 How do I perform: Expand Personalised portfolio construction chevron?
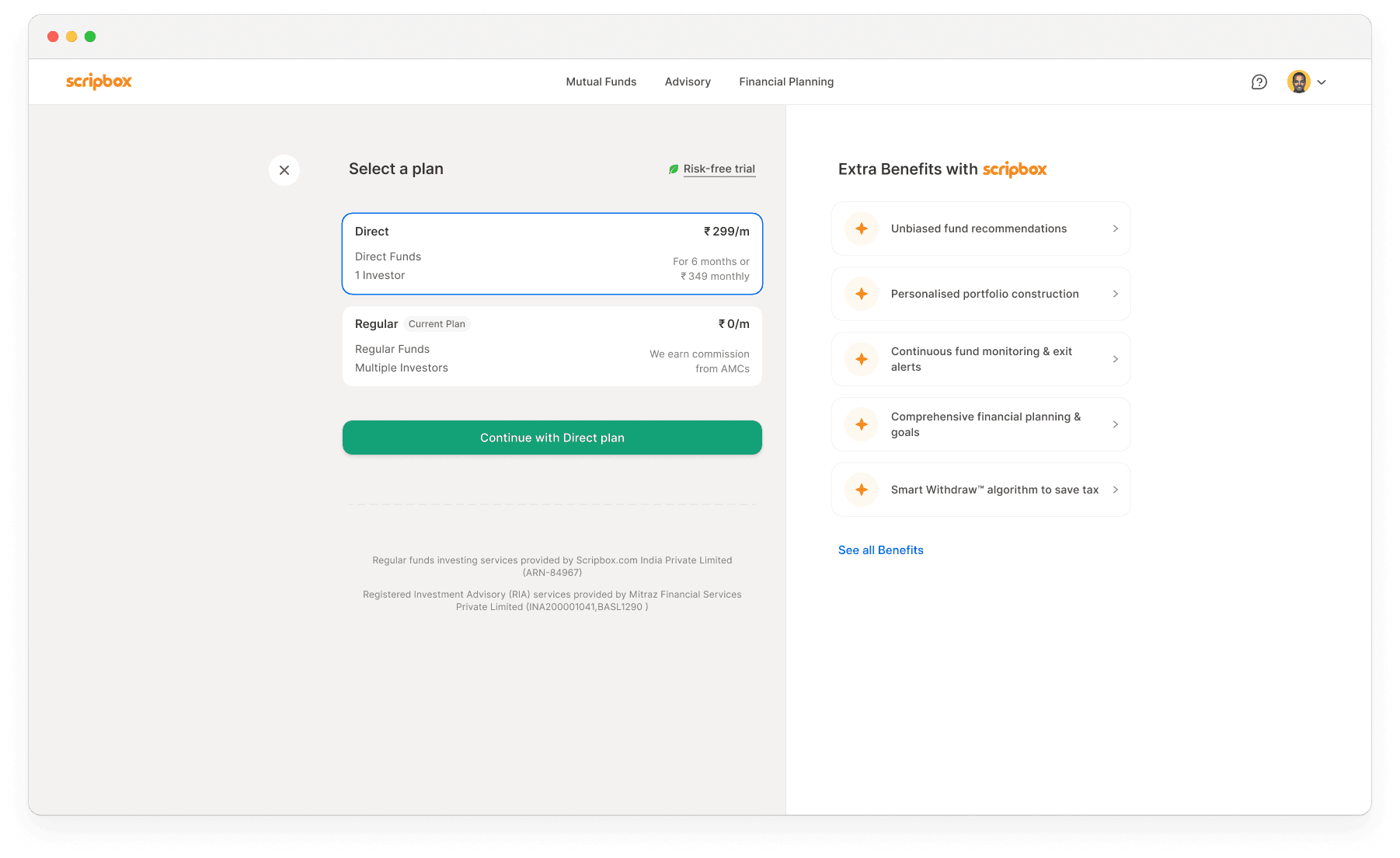[x=1116, y=294]
